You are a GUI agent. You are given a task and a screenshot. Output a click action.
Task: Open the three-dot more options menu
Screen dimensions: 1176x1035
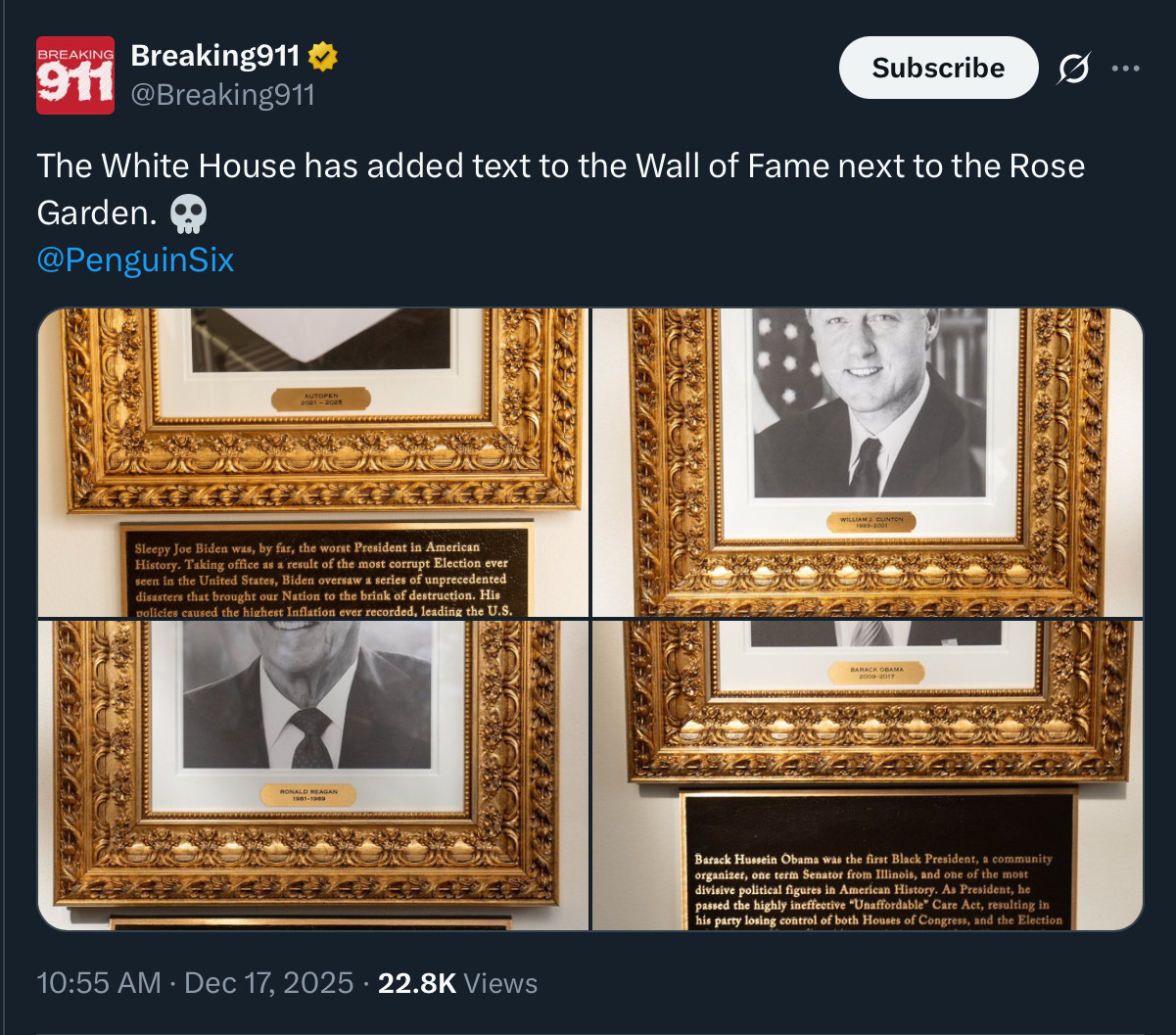pyautogui.click(x=1125, y=69)
